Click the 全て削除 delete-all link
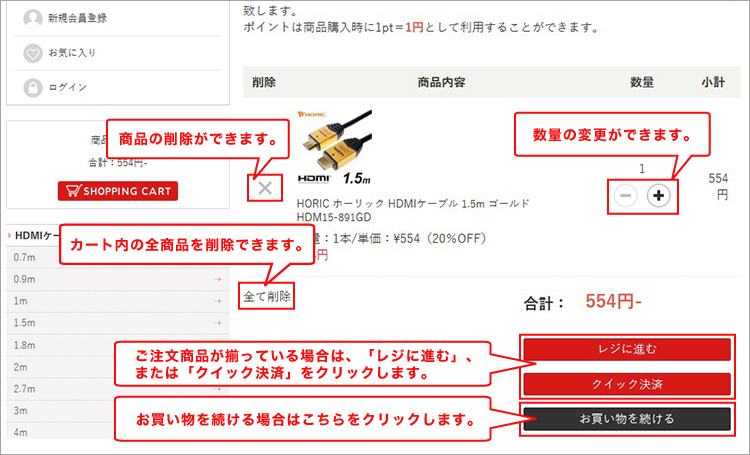The height and width of the screenshot is (455, 750). pyautogui.click(x=266, y=297)
